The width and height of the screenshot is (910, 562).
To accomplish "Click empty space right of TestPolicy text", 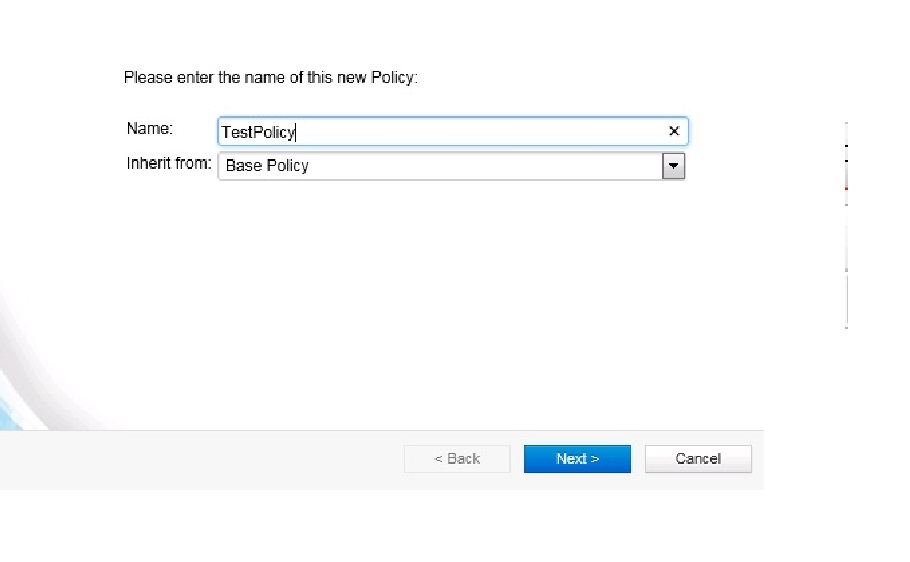I will pos(480,132).
